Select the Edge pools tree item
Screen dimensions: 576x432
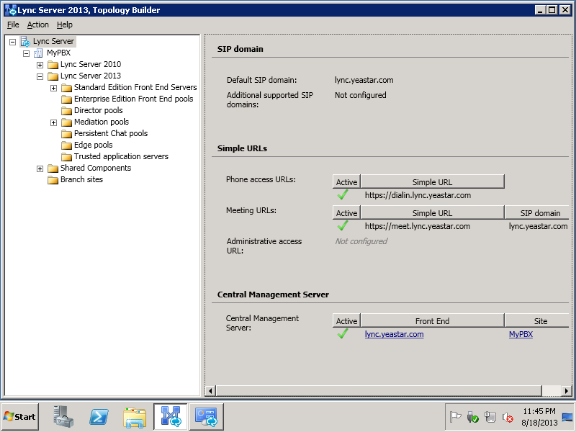tap(93, 145)
